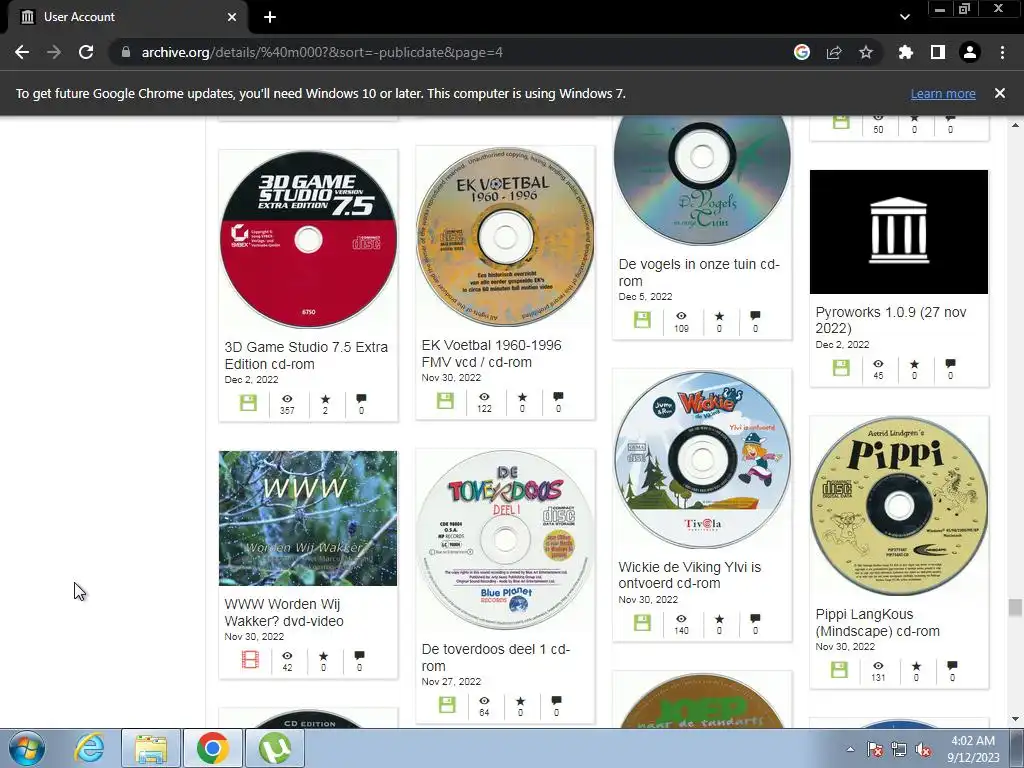Click software icon under Wickie de Viking
Image resolution: width=1024 pixels, height=768 pixels.
(643, 622)
